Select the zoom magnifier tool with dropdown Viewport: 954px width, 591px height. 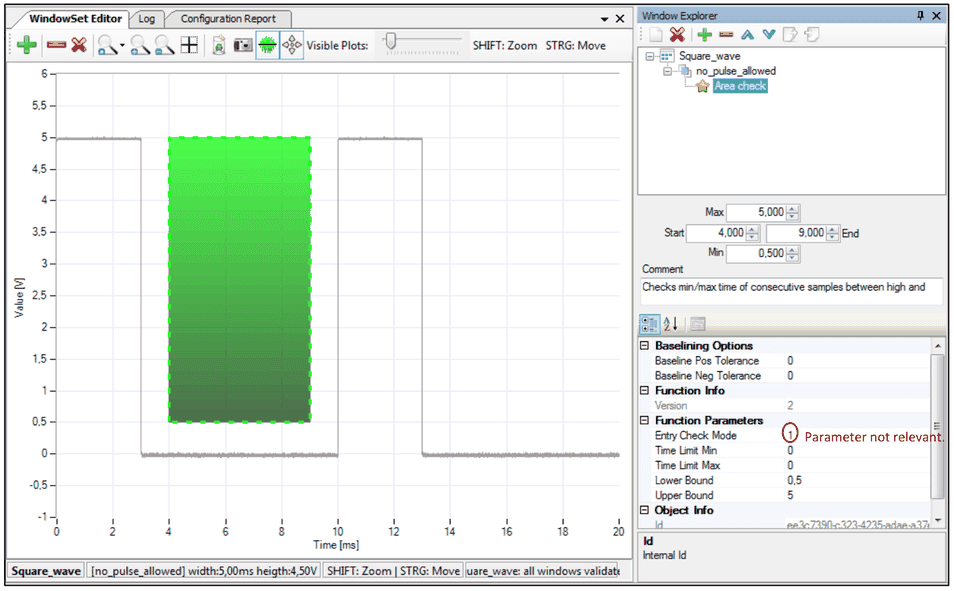107,45
